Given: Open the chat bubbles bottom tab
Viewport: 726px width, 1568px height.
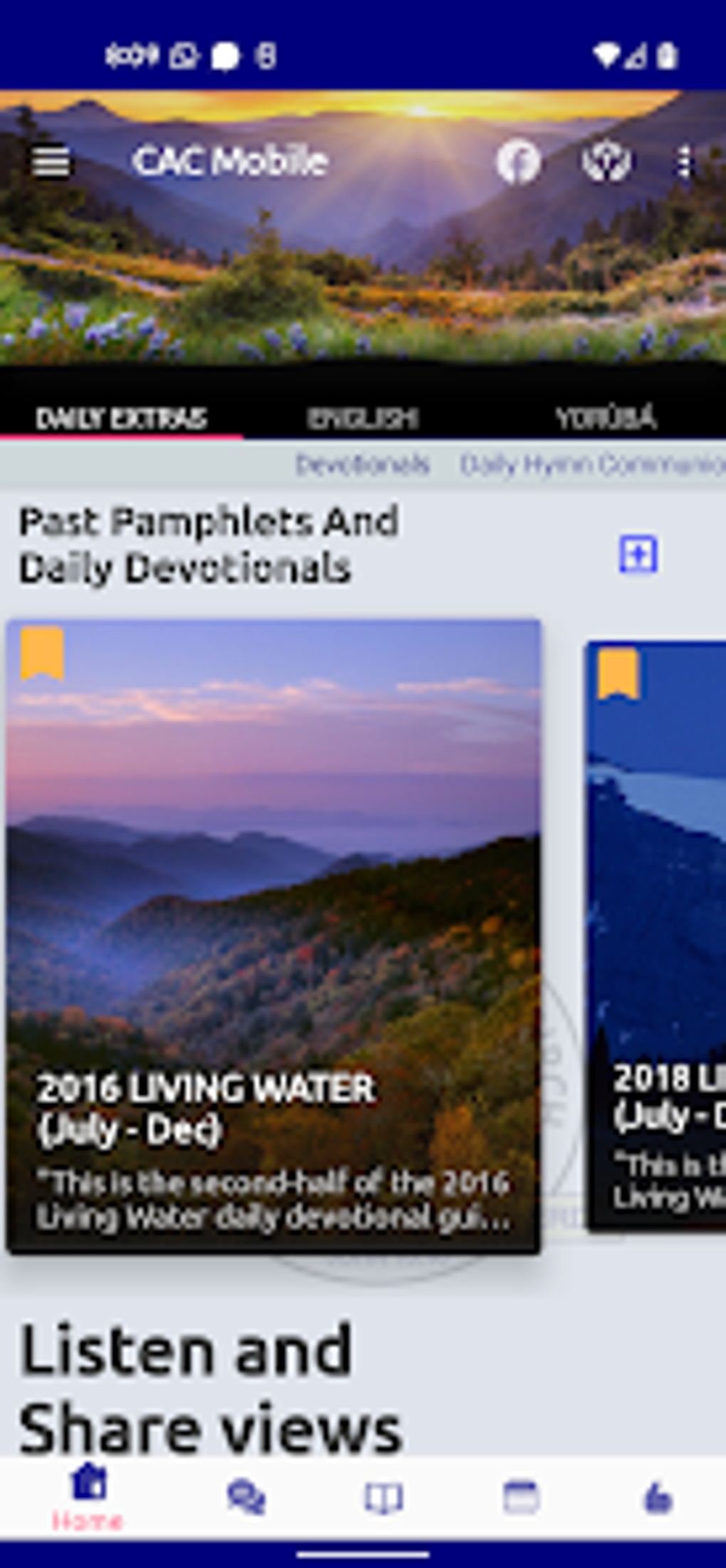Looking at the screenshot, I should coord(246,1497).
